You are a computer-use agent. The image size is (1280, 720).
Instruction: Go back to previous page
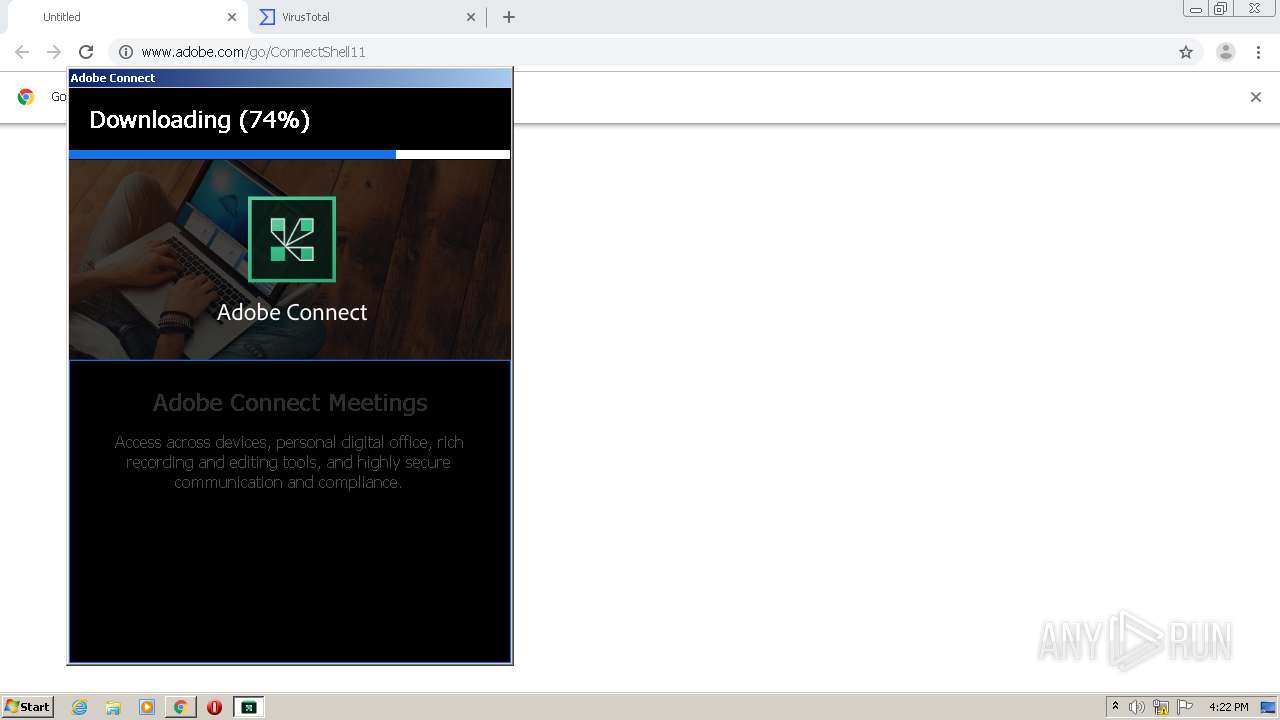pos(22,52)
